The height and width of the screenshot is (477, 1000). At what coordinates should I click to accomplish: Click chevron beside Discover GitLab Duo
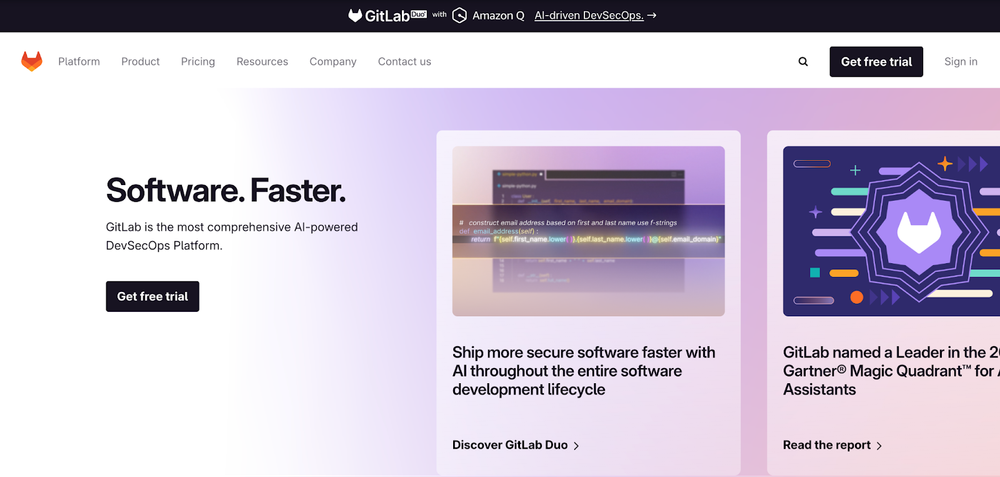(577, 446)
